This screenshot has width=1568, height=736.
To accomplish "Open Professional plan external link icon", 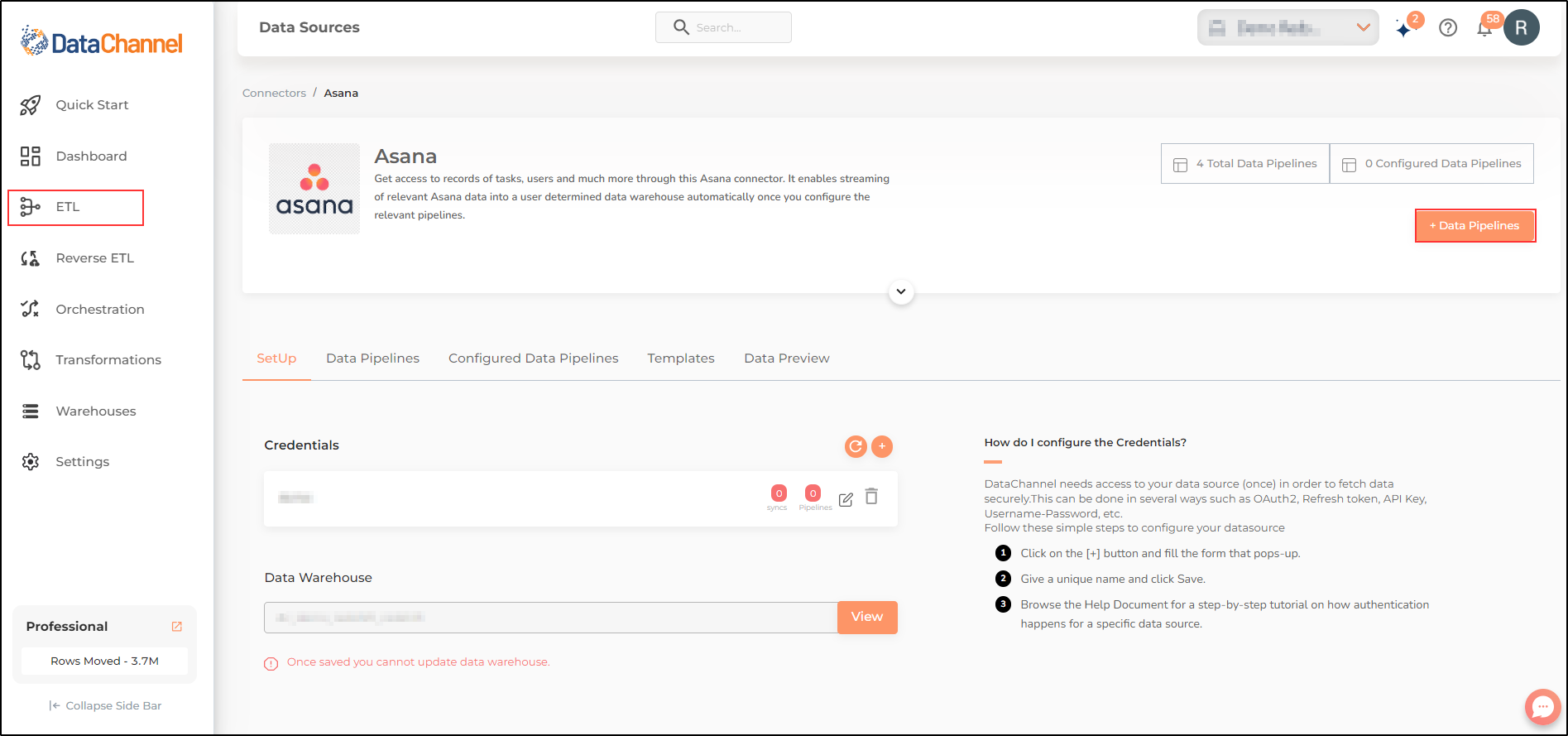I will pos(177,627).
